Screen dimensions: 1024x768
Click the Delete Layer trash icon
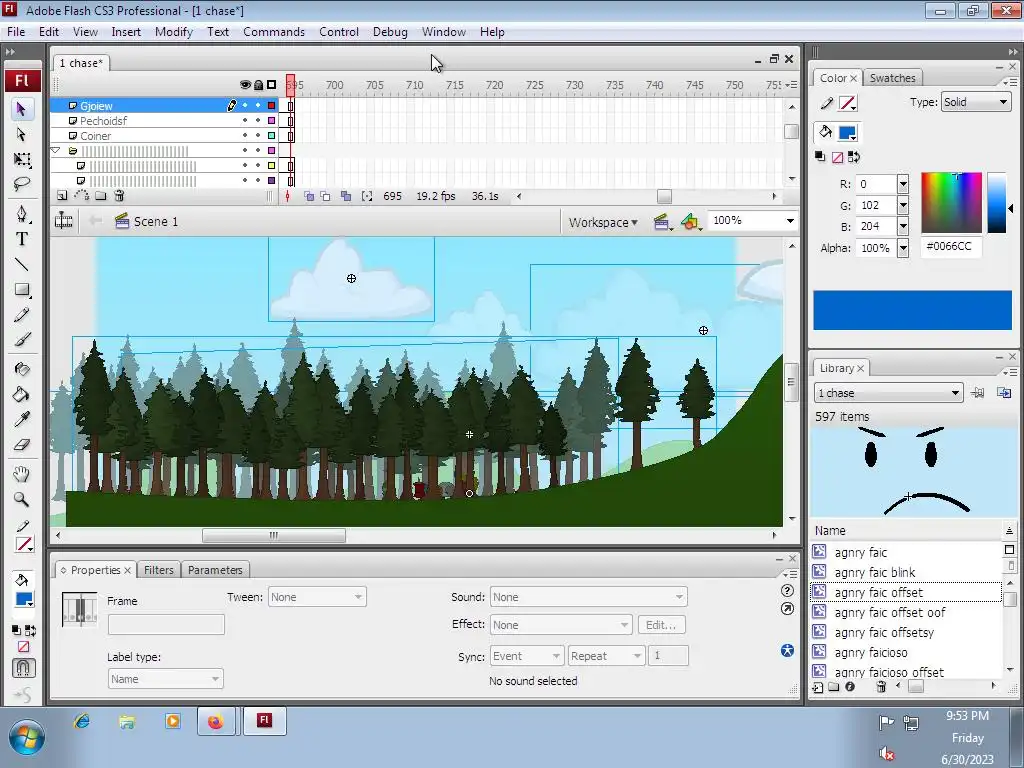pyautogui.click(x=119, y=195)
